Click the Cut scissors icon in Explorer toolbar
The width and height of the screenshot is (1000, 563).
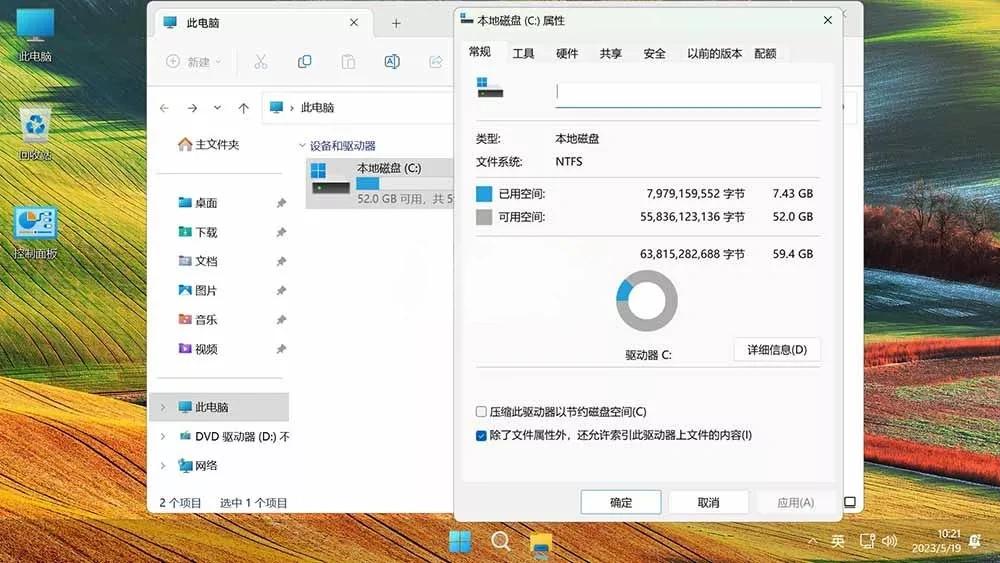(260, 62)
